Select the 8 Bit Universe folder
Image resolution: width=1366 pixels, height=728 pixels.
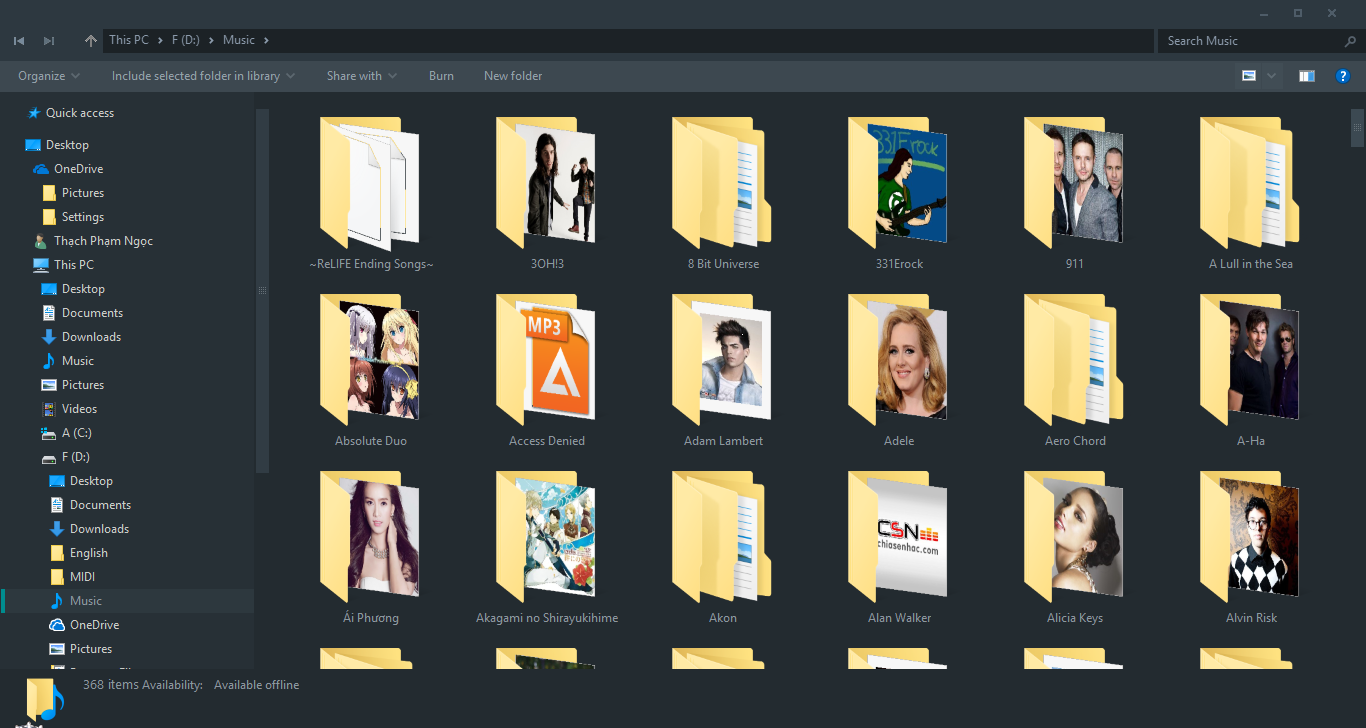723,194
